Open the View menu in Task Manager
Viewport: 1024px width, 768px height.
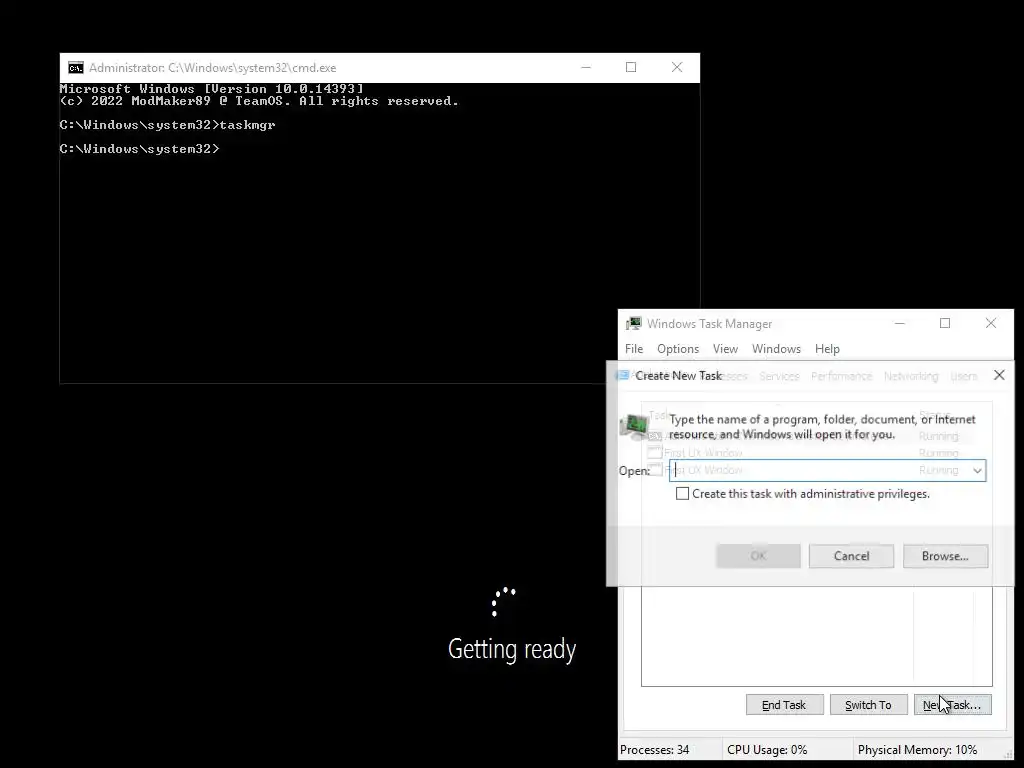[x=725, y=349]
